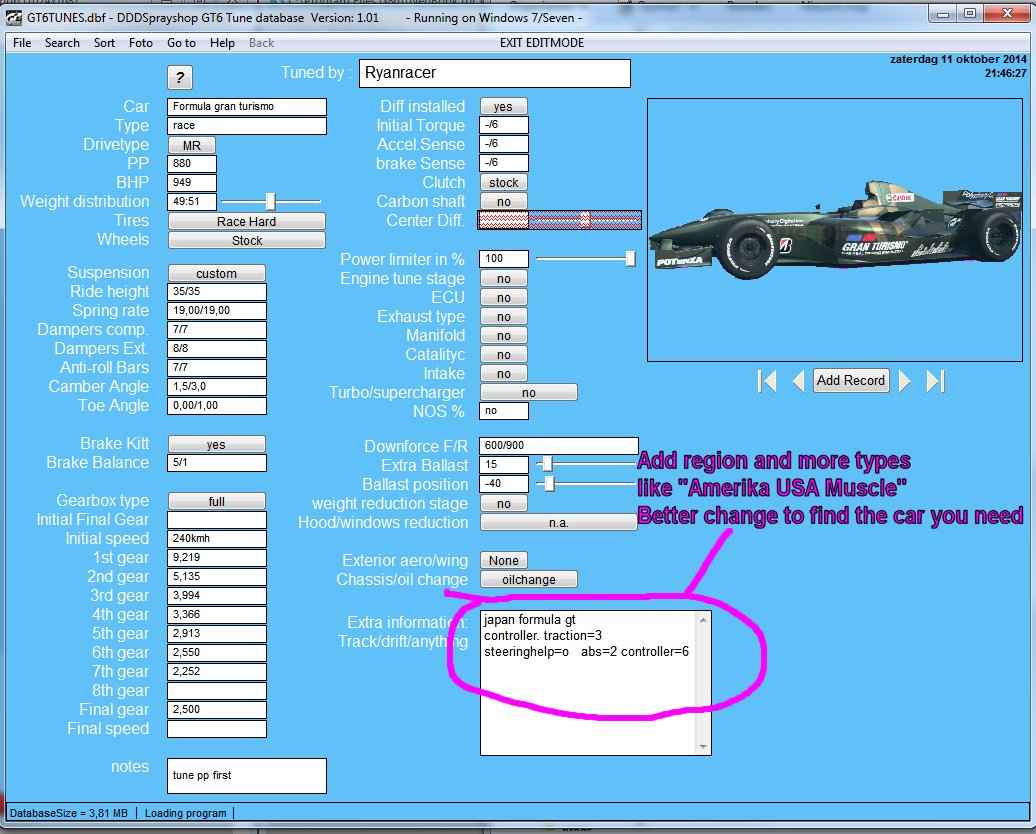
Task: Click the Ballast position slider handle
Action: point(549,484)
